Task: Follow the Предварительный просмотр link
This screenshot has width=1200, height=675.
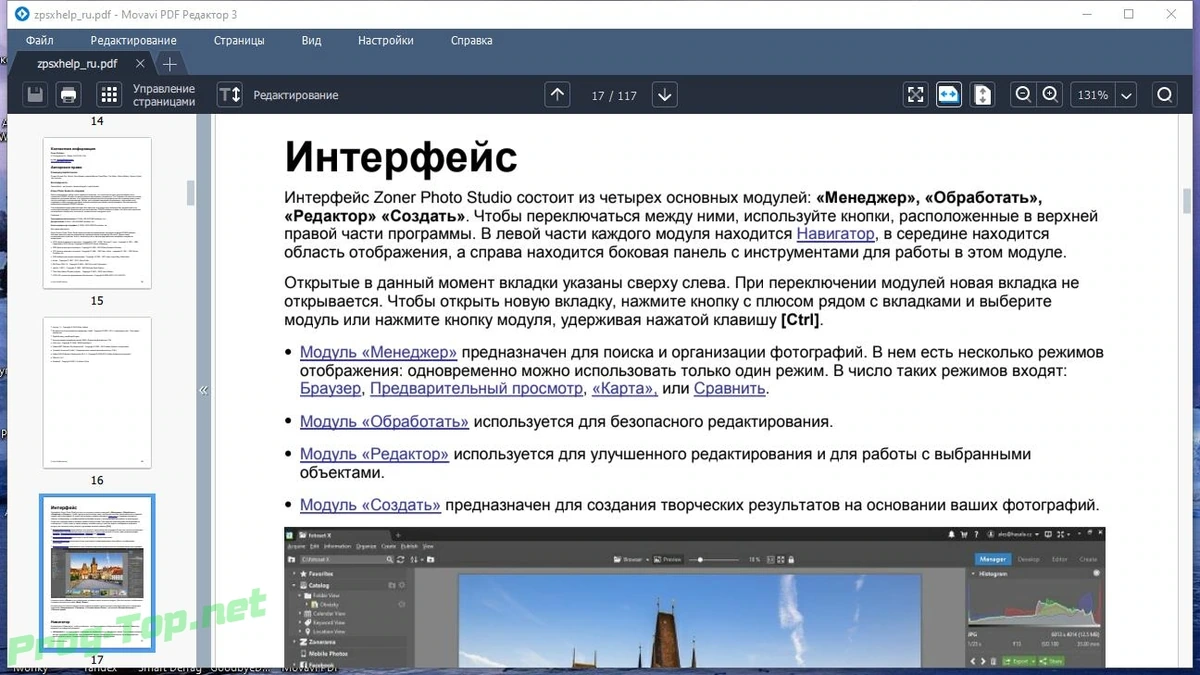Action: click(x=476, y=388)
